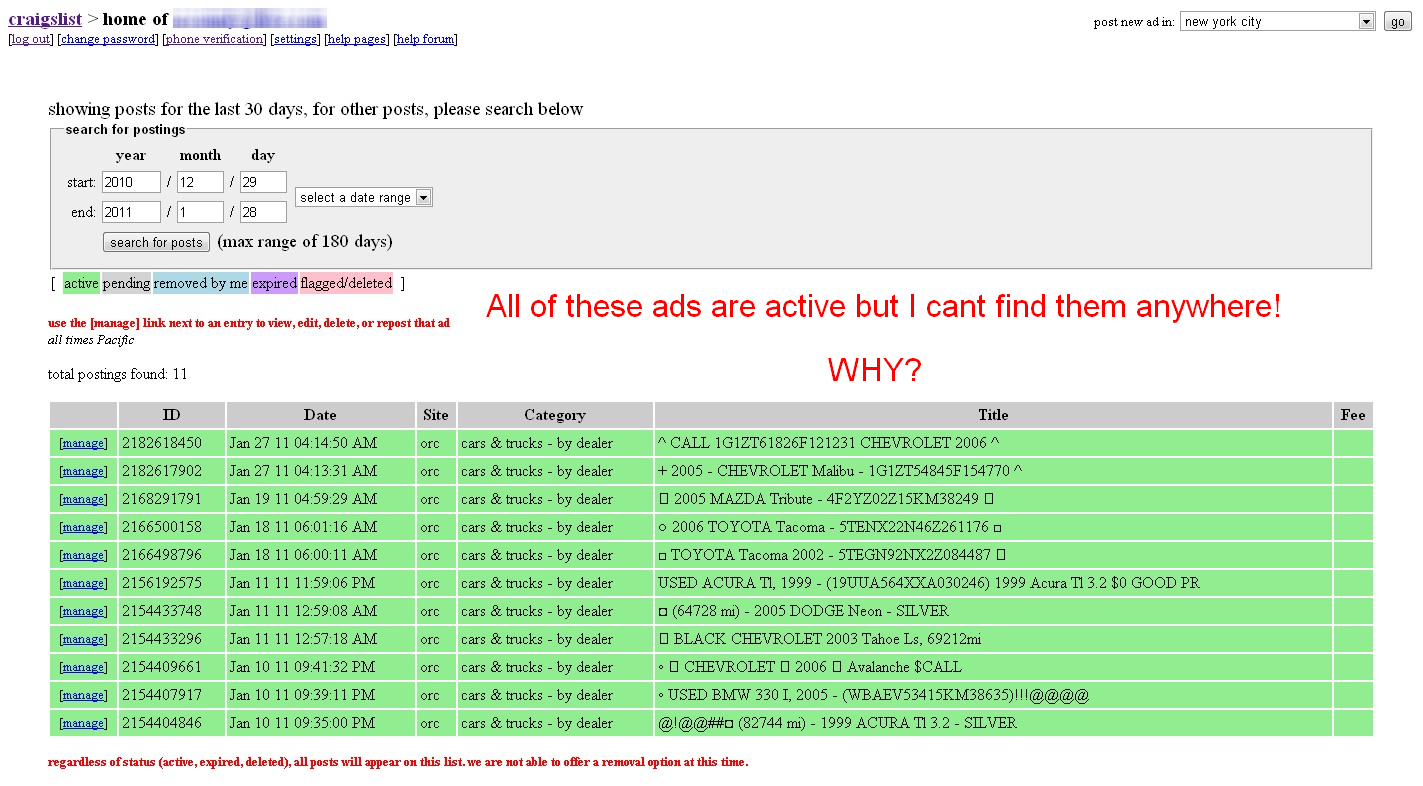Click the Title column header
The image size is (1423, 786).
coord(993,415)
